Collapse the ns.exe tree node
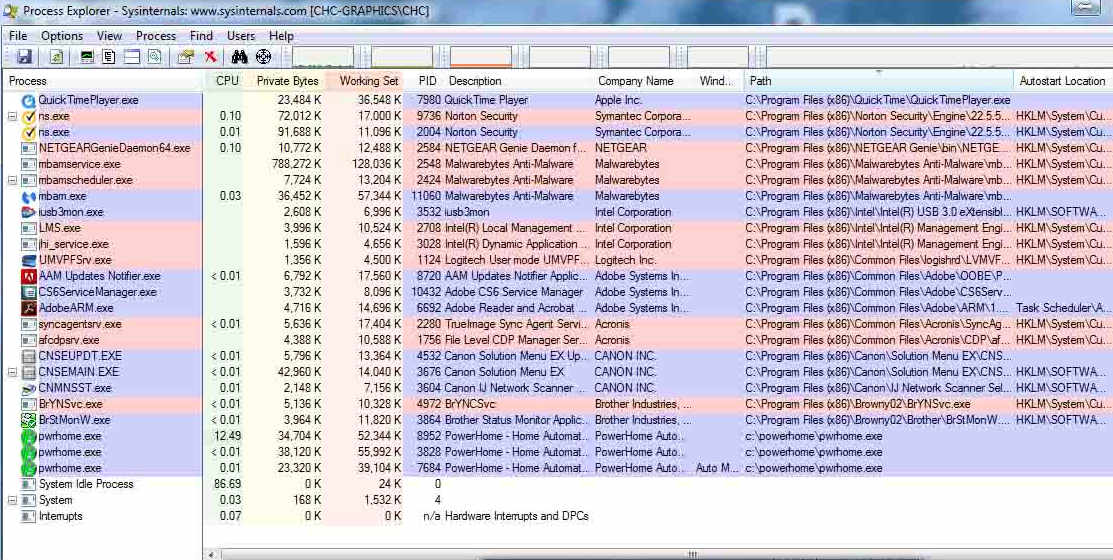Viewport: 1113px width, 560px height. coord(11,116)
